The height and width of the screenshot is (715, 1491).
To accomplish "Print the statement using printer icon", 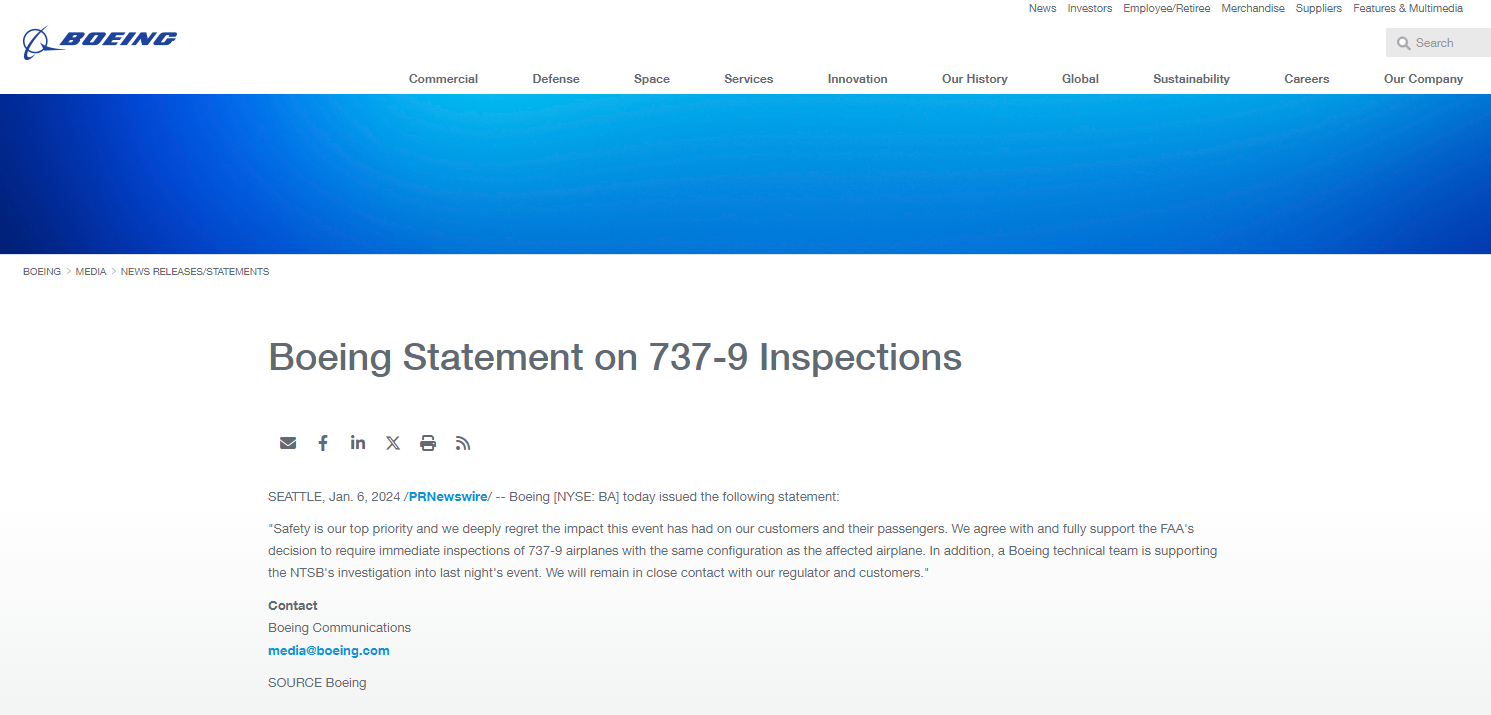I will (x=428, y=443).
